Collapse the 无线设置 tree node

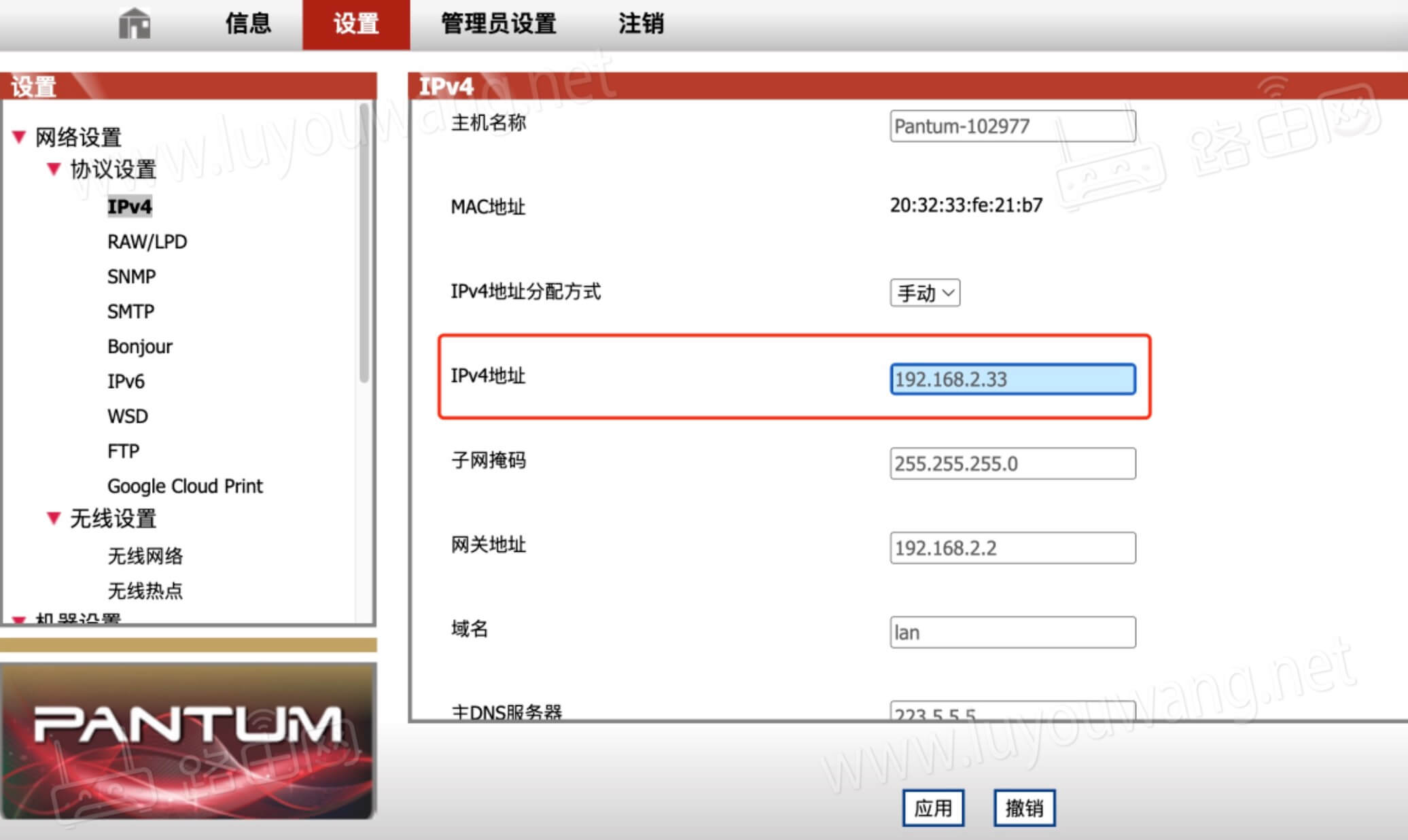pos(54,519)
